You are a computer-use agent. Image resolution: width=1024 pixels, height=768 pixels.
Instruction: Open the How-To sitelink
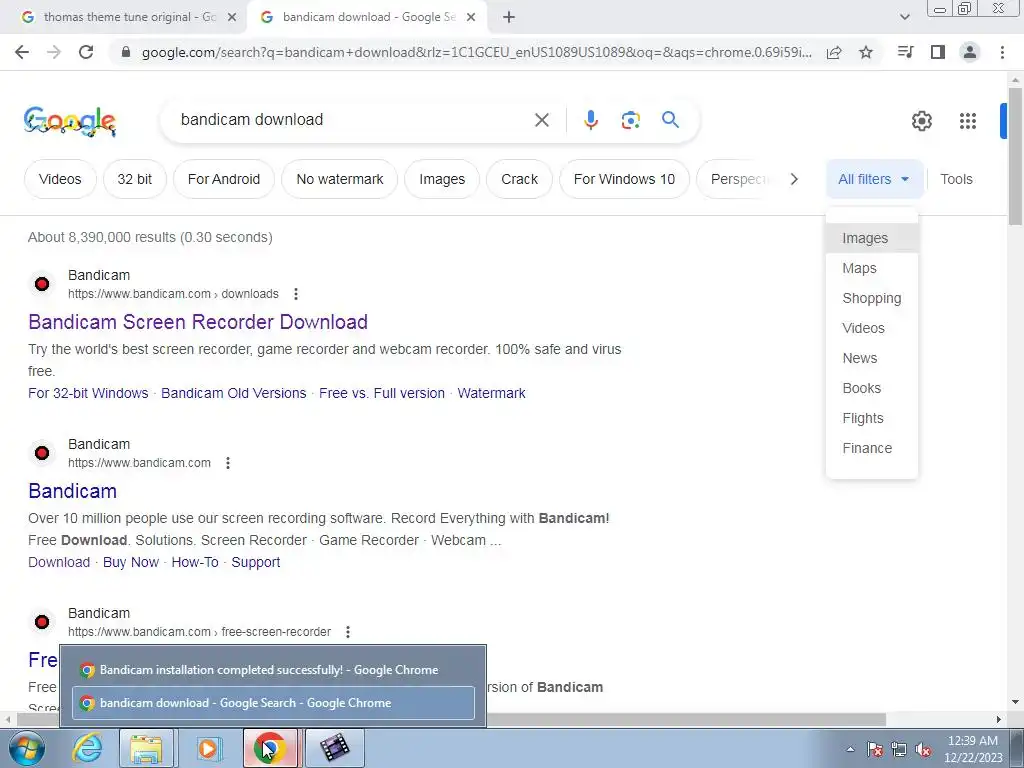click(195, 562)
